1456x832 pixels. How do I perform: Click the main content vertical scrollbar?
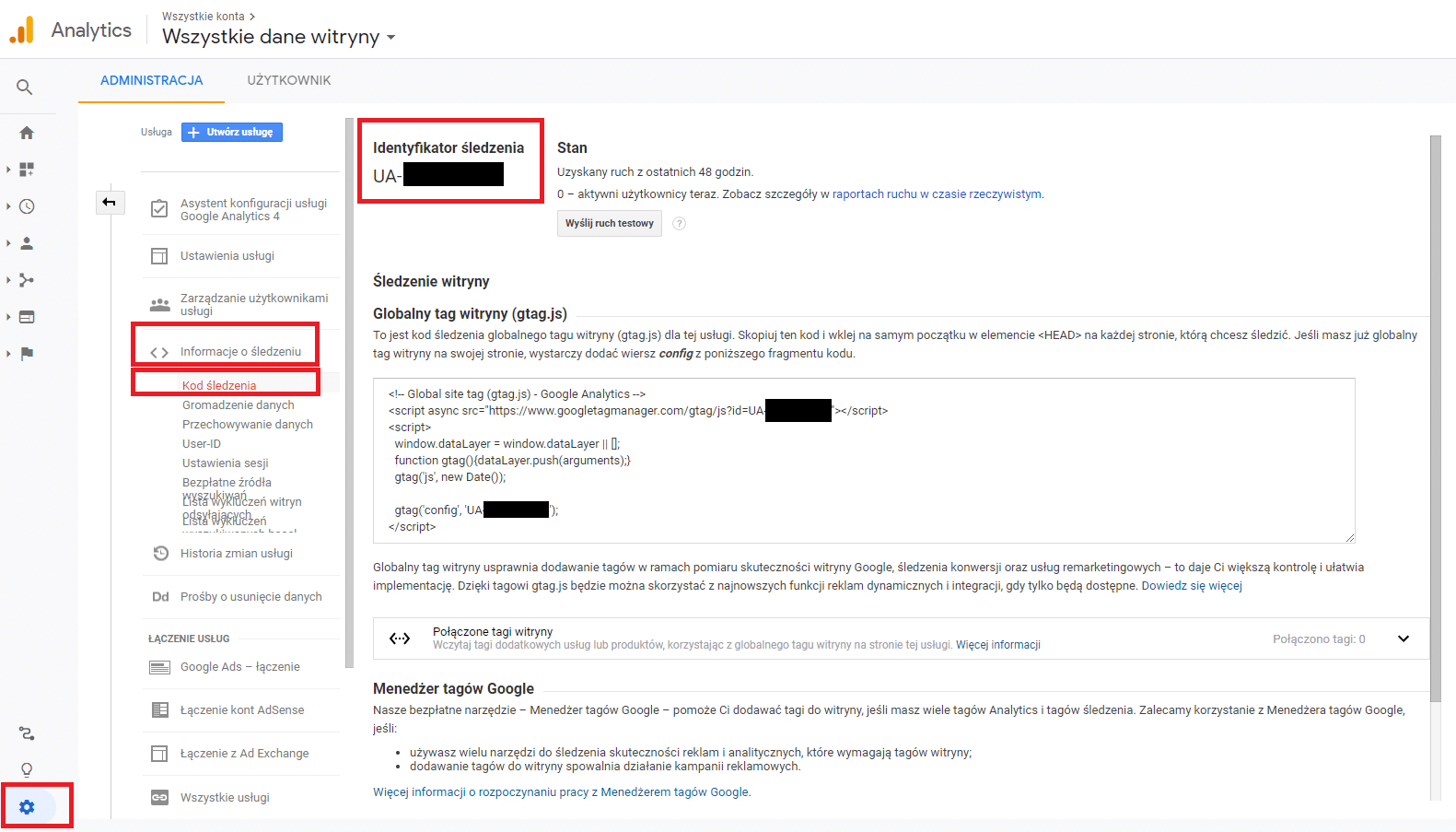(x=1436, y=419)
